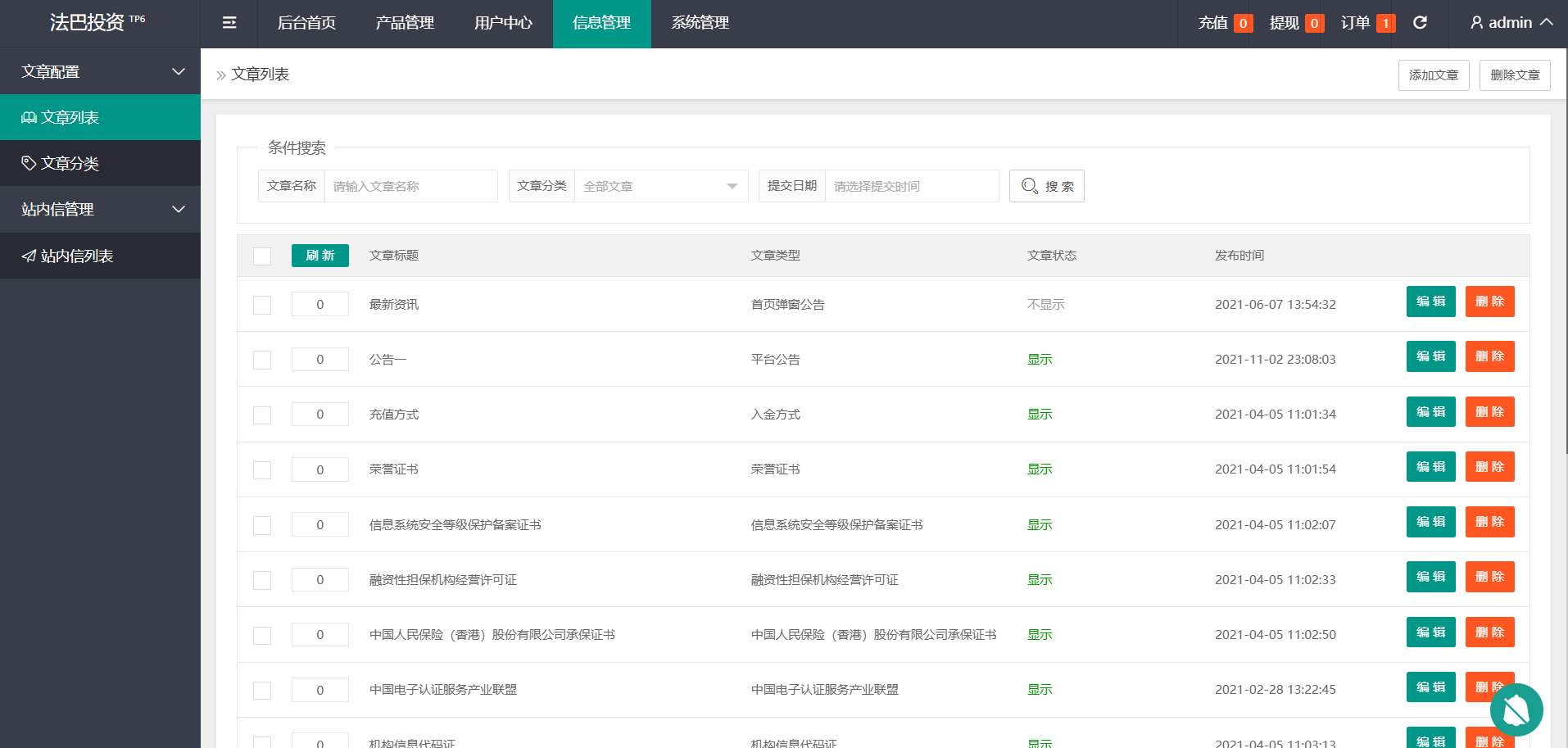Open 站内信列表 with paper plane icon
The image size is (1568, 748).
[100, 256]
